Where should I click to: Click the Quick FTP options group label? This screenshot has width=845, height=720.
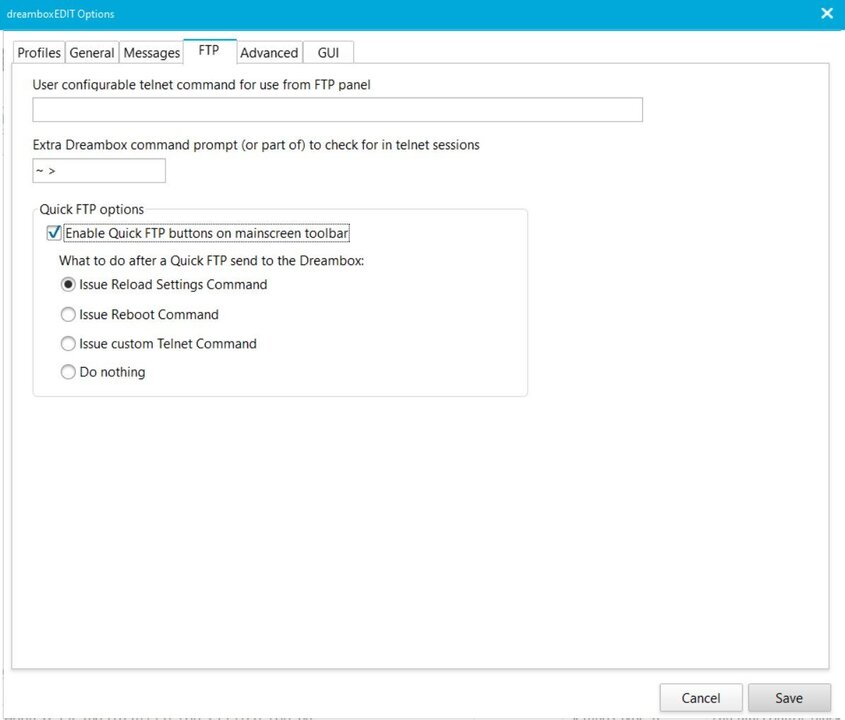coord(92,210)
